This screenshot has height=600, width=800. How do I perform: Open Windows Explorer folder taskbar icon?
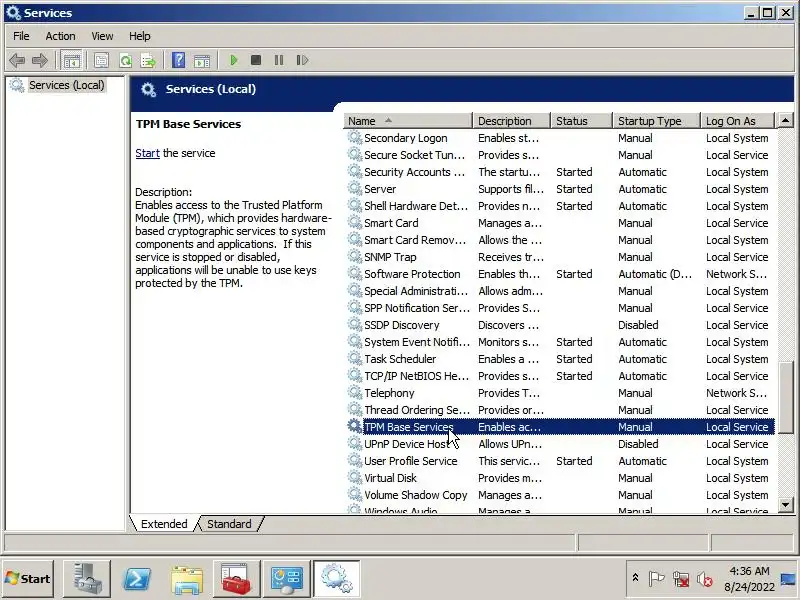click(187, 579)
